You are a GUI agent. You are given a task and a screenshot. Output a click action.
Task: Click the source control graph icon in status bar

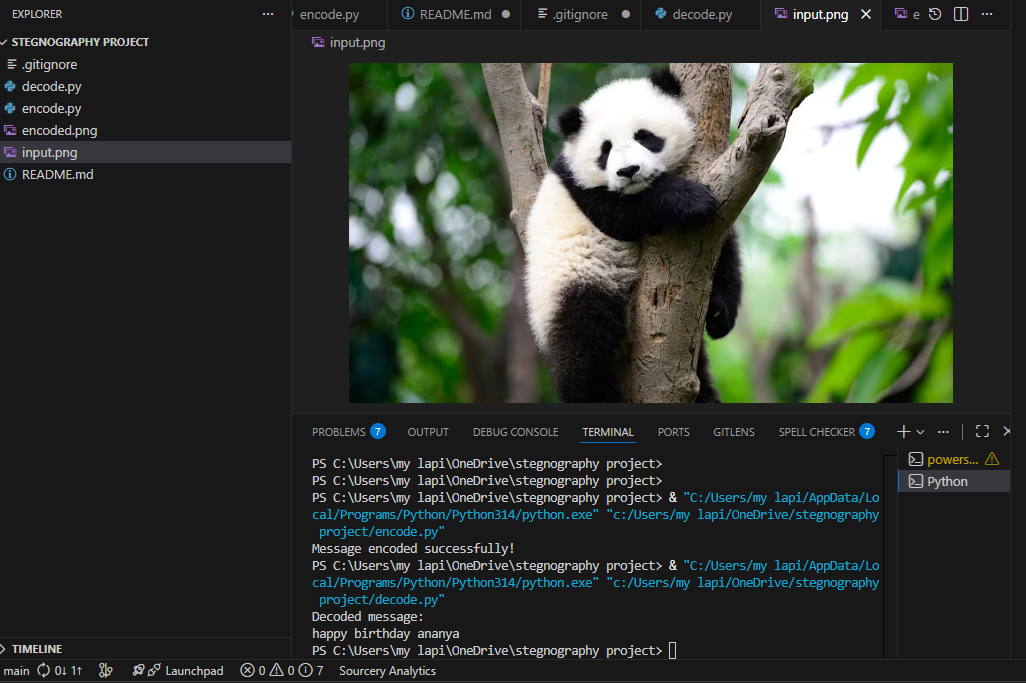coord(106,671)
